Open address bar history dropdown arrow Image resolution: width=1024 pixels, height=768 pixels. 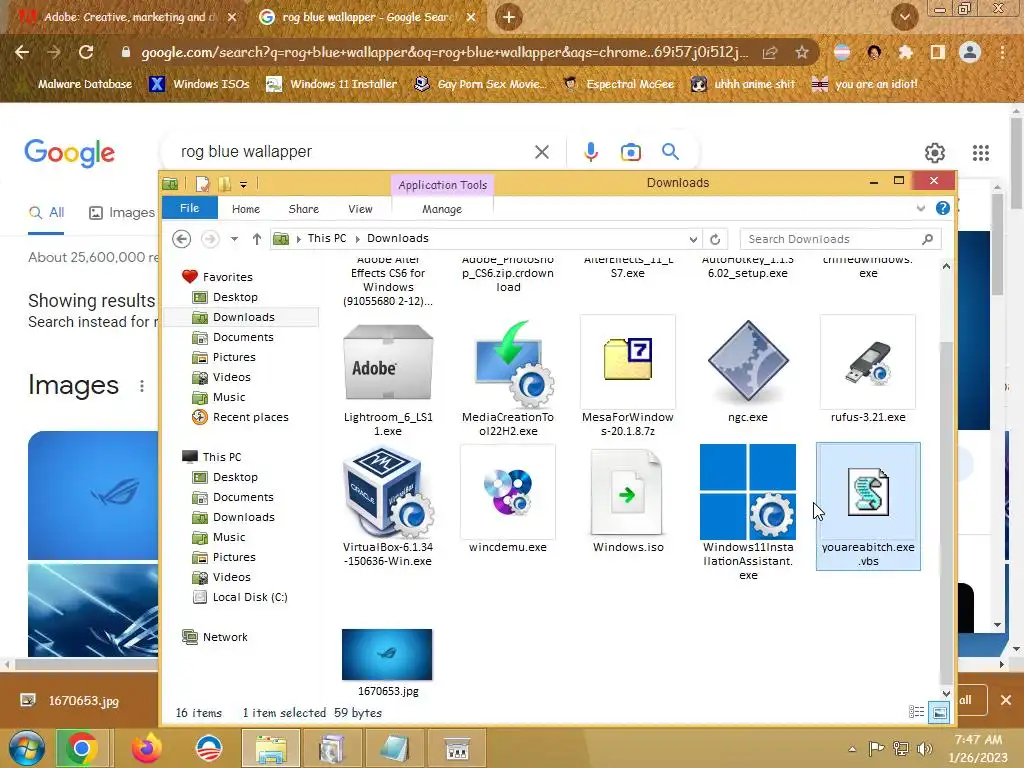coord(693,240)
